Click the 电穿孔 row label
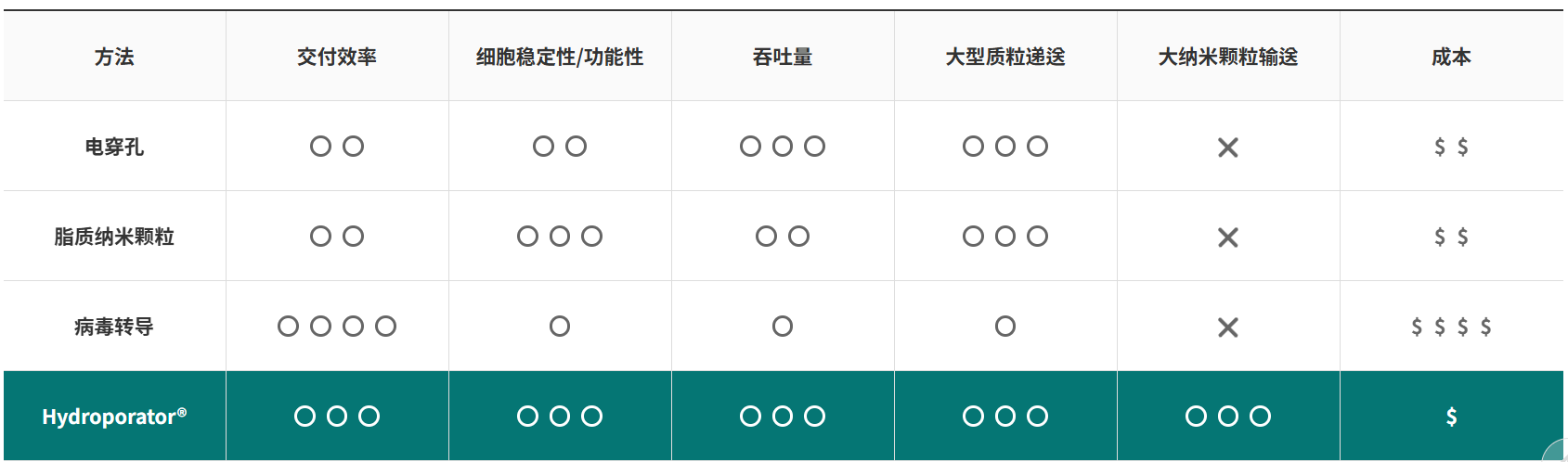1568x462 pixels. click(114, 147)
